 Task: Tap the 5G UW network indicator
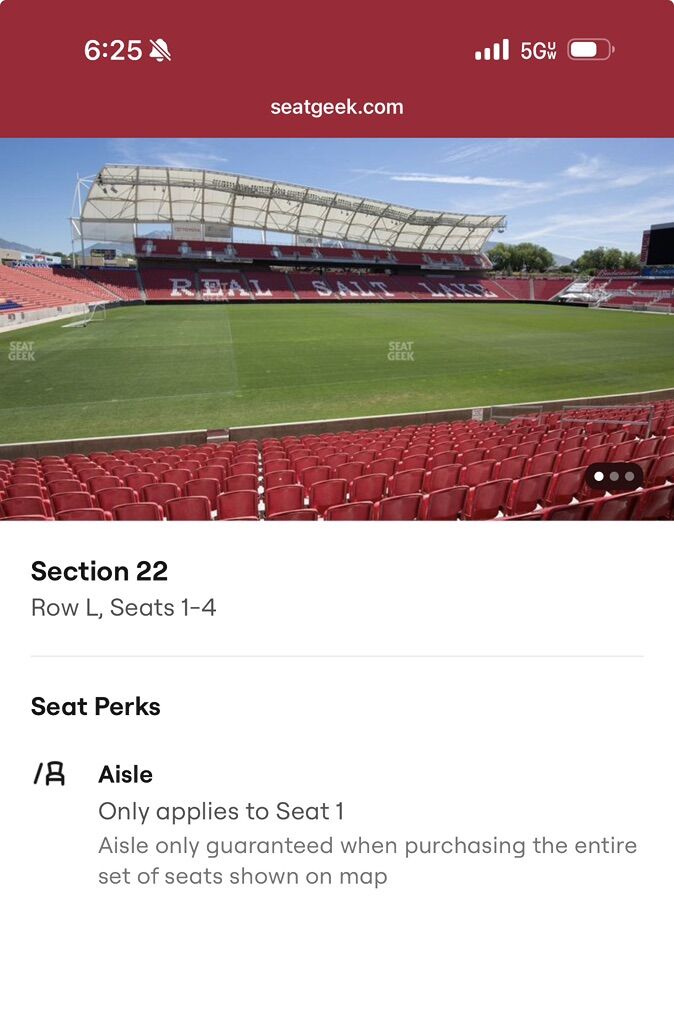538,51
